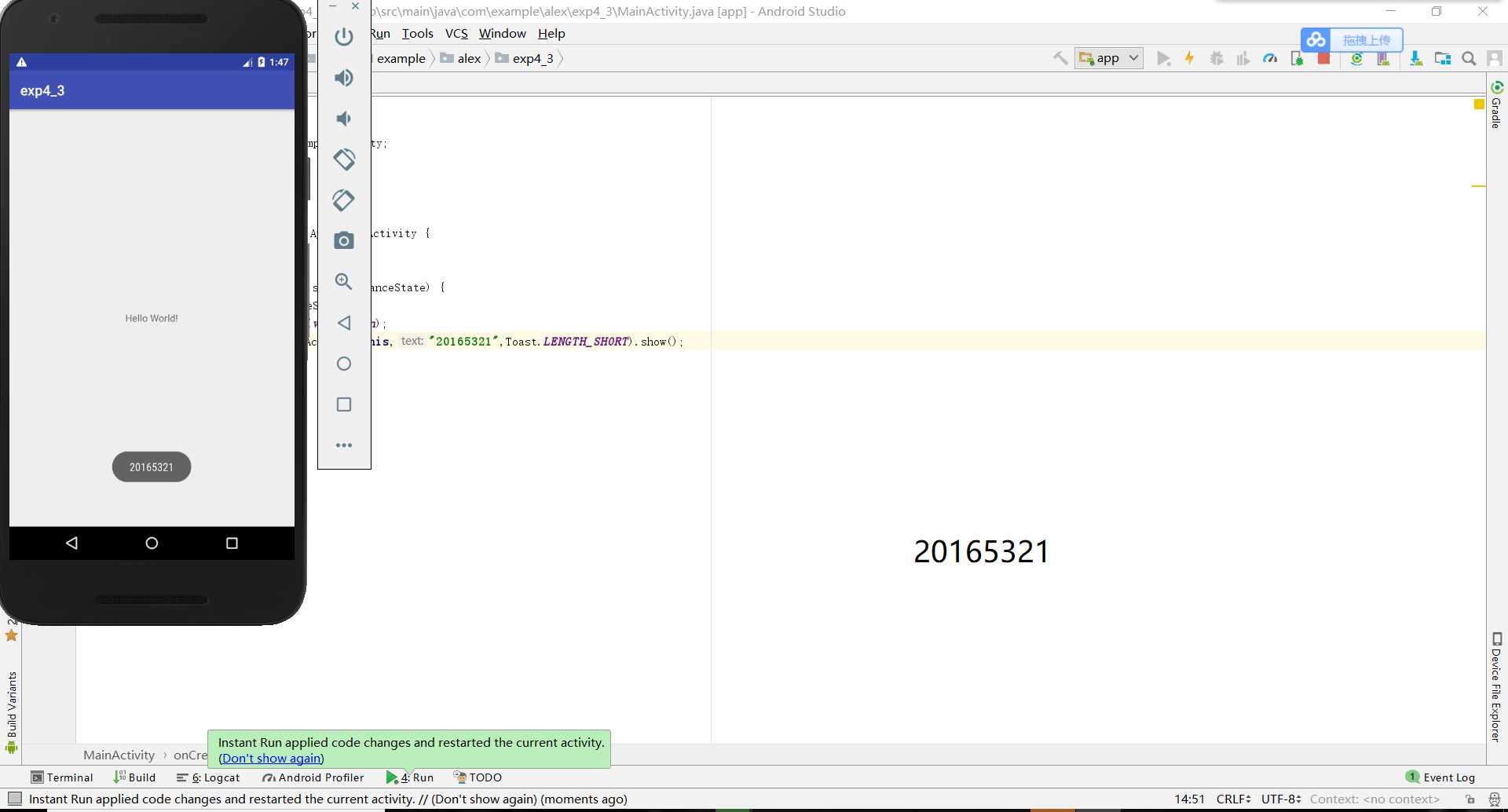Click emulator side panel Overview square
This screenshot has height=812, width=1508.
[x=344, y=404]
